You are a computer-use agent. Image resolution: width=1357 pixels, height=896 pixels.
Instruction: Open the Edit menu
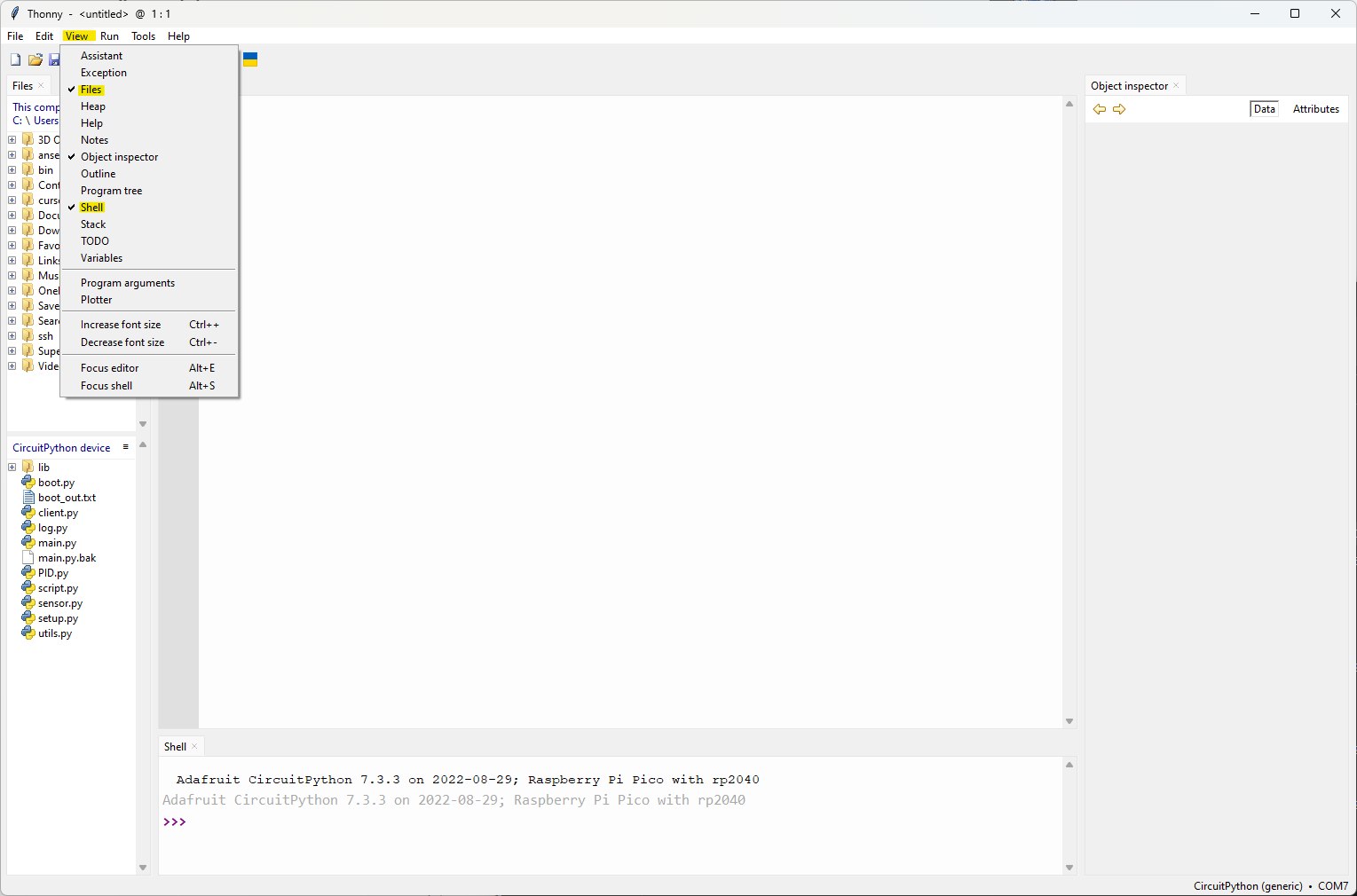click(44, 36)
